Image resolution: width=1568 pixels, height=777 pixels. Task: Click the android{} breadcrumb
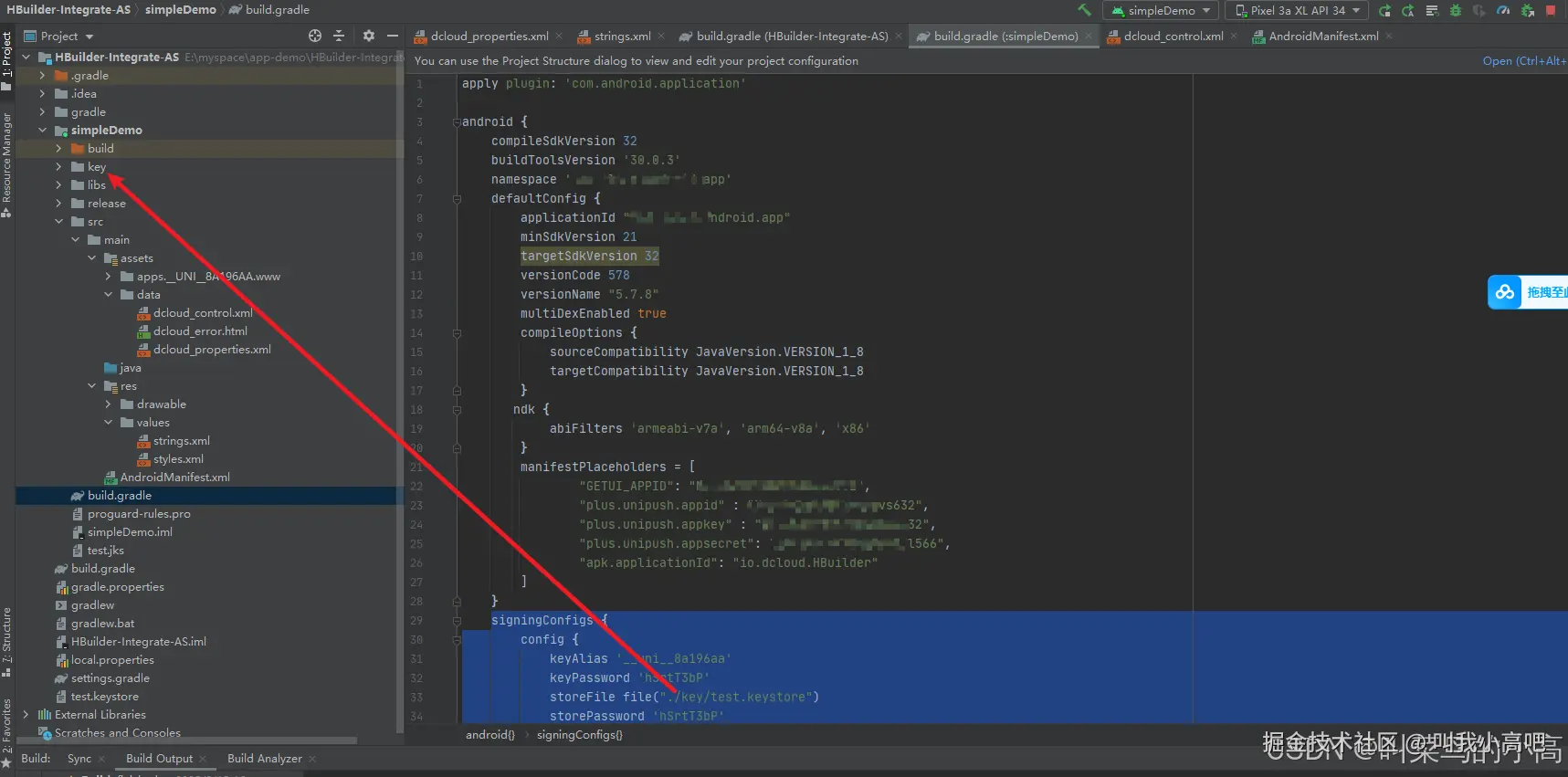[490, 735]
